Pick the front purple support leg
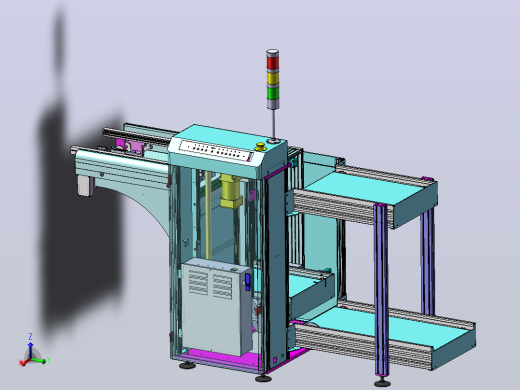520x390 pixels. (x=381, y=290)
